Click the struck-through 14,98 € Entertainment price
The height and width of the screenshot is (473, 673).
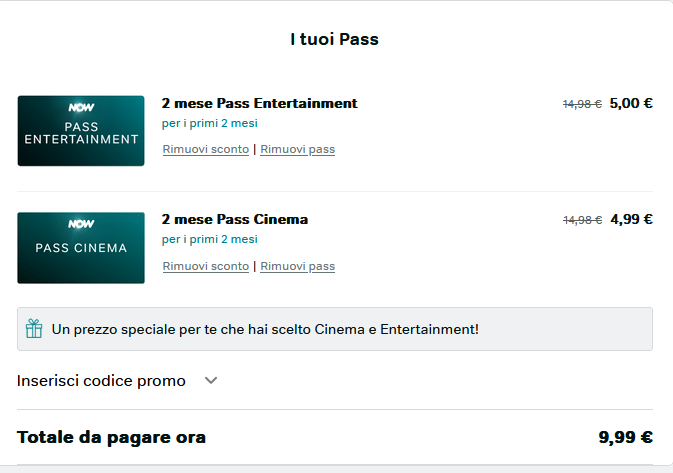(x=582, y=104)
